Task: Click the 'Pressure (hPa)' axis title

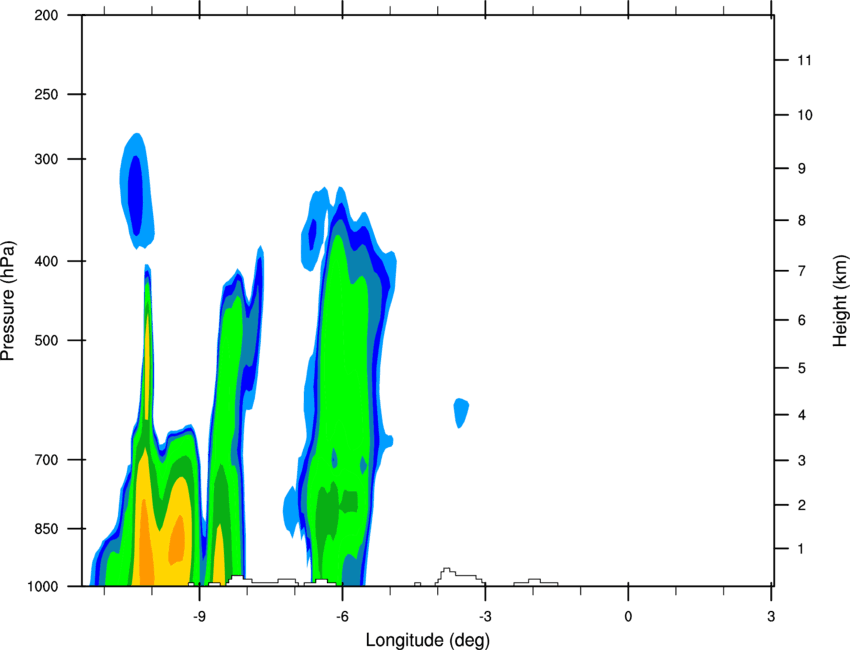Action: (8, 301)
